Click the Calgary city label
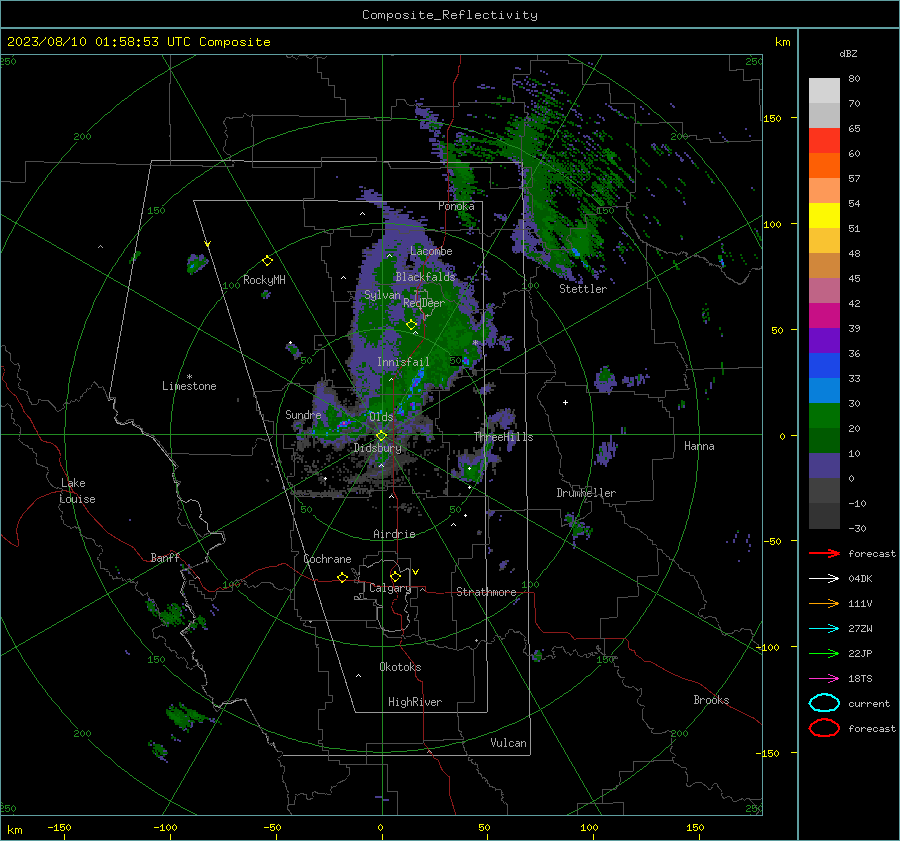The height and width of the screenshot is (841, 900). click(390, 588)
